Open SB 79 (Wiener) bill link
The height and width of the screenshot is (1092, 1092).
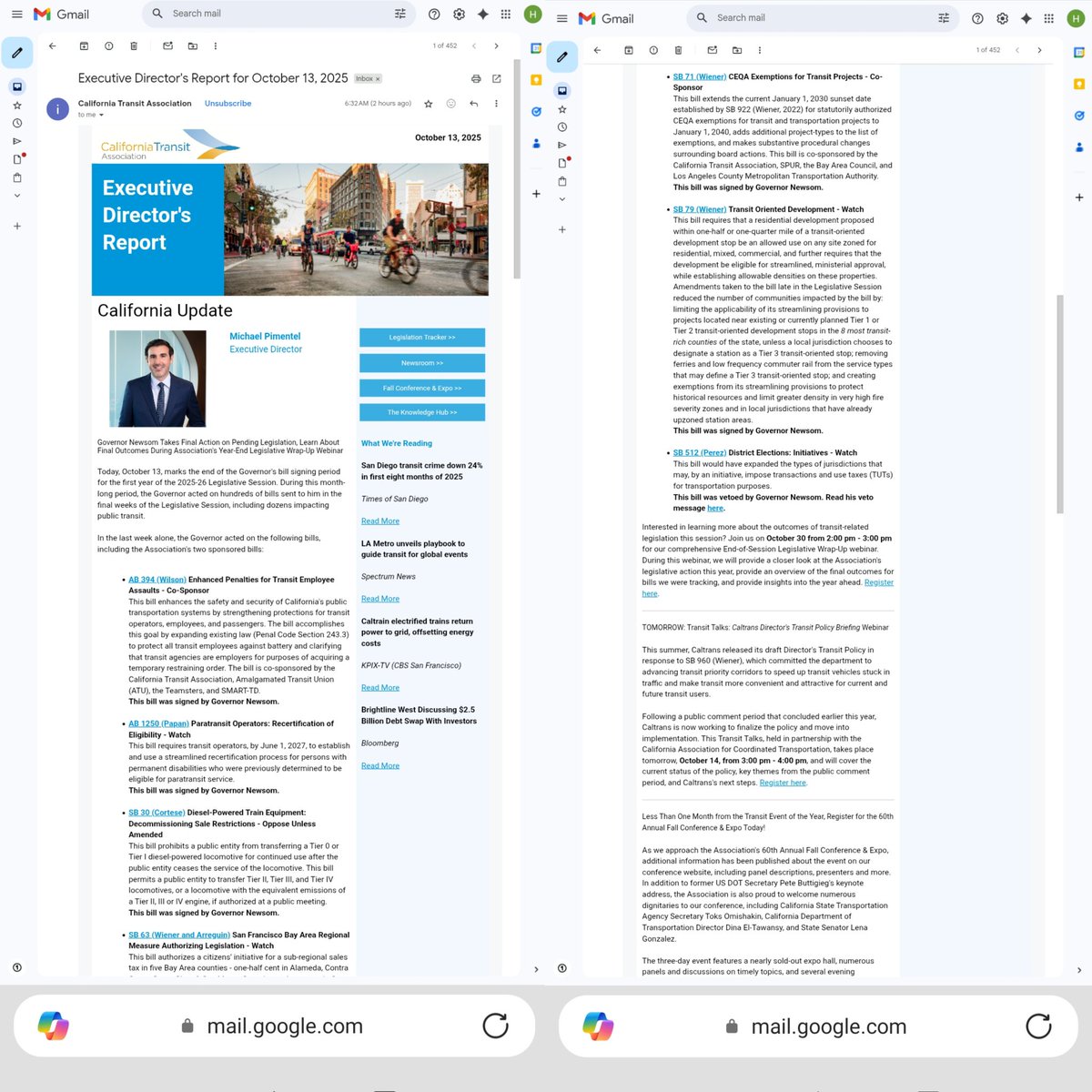pyautogui.click(x=700, y=209)
